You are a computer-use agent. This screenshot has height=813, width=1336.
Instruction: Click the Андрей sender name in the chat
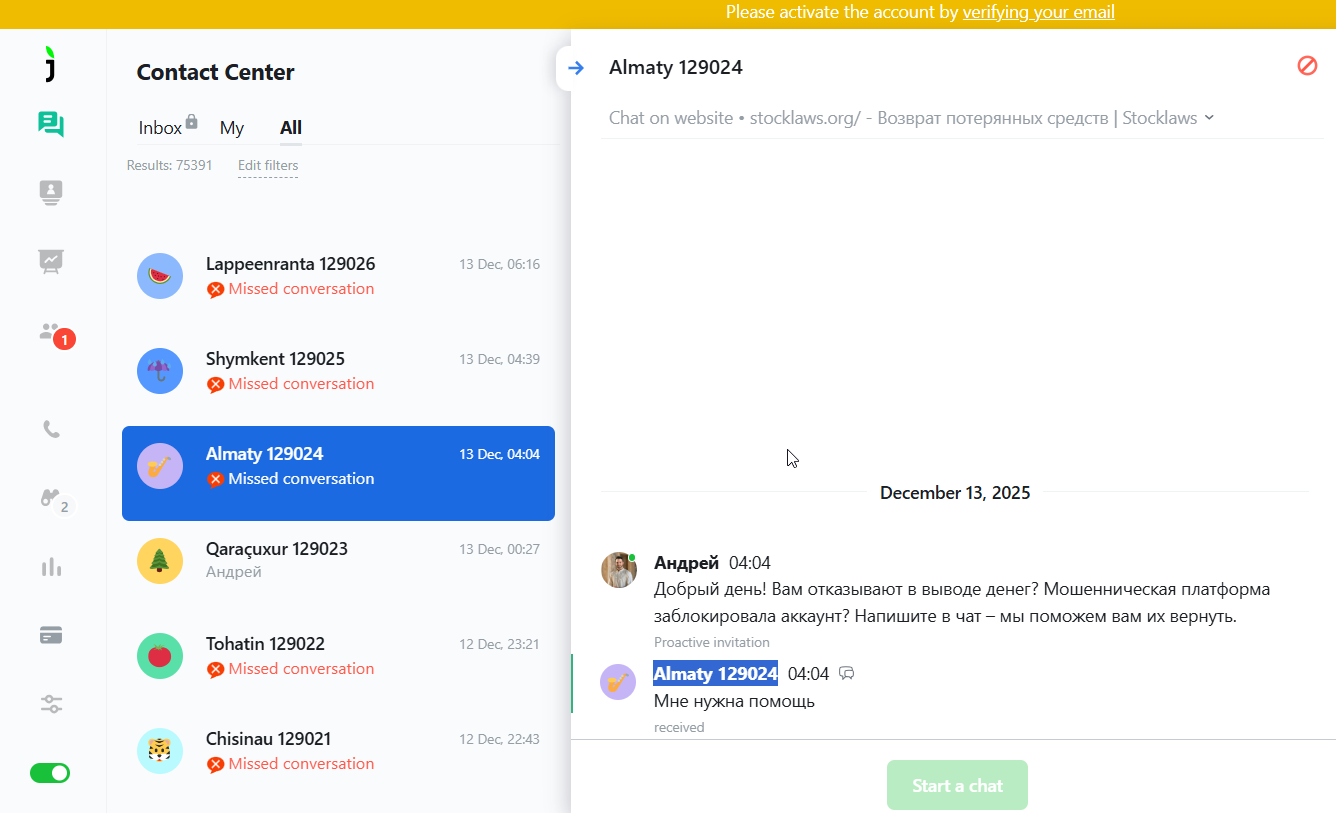click(686, 563)
